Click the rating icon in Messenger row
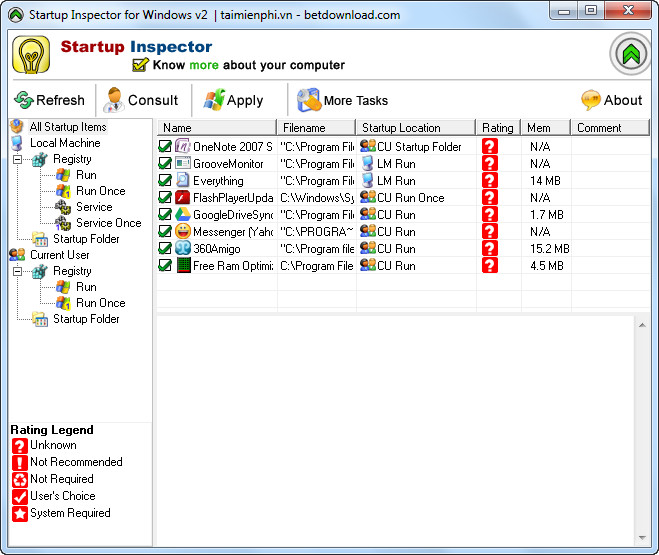 (x=490, y=231)
